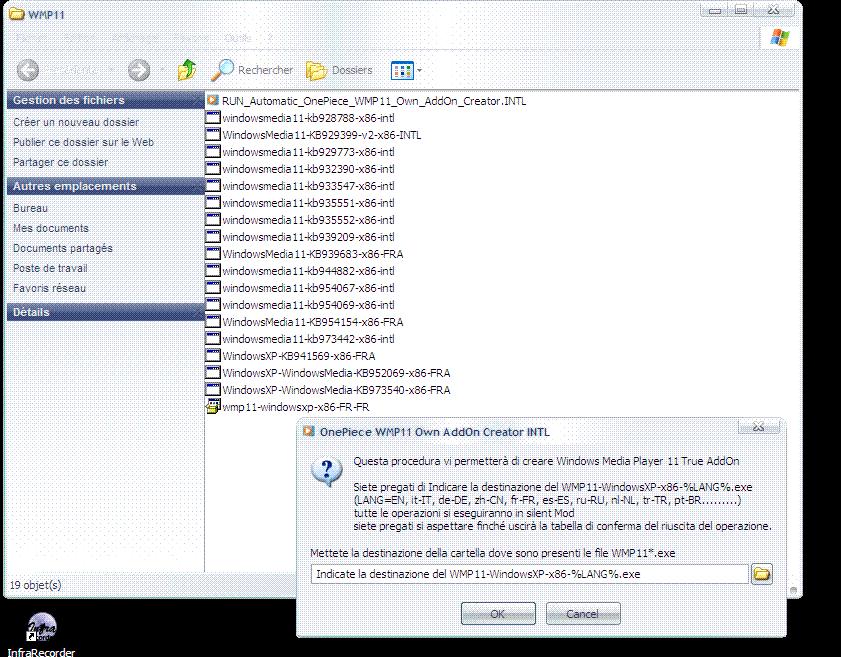Screen dimensions: 841x657
Task: Select icon of windowsmedia11-kb929773-x86-intl
Action: tap(213, 152)
